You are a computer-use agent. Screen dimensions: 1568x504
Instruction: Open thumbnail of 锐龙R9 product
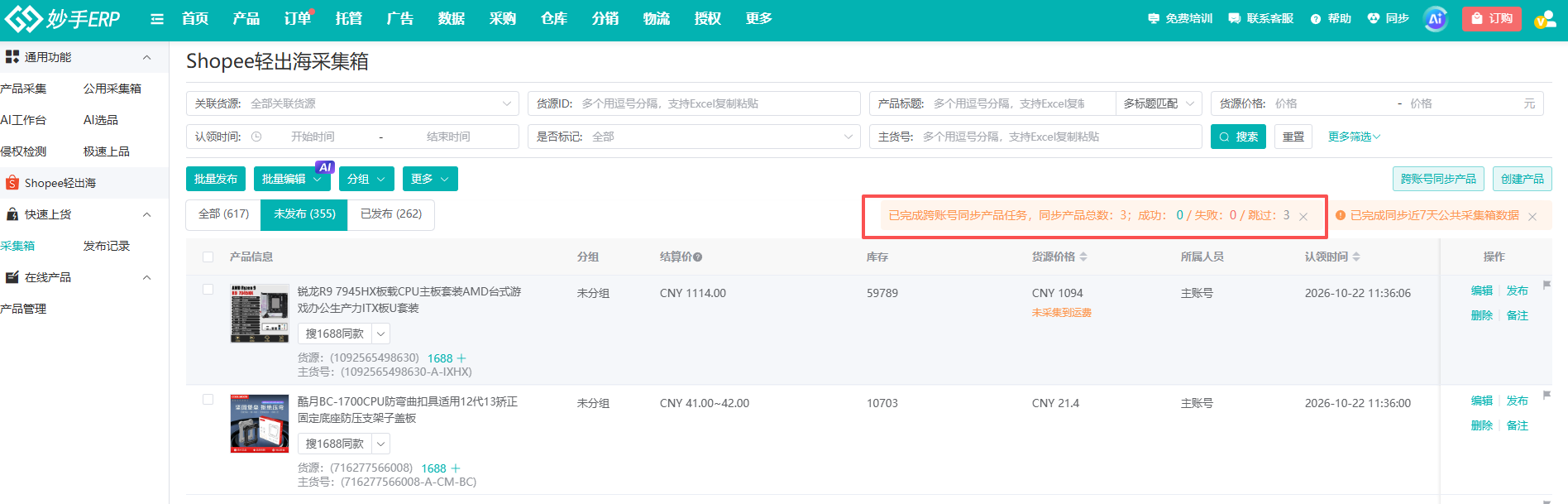coord(260,314)
